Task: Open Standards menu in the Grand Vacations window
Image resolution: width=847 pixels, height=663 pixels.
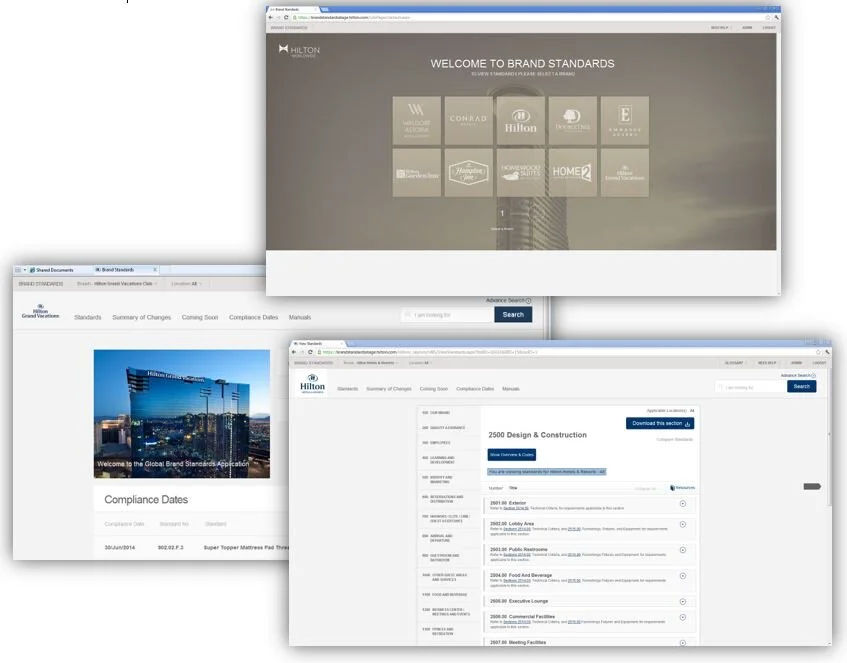Action: coord(88,318)
